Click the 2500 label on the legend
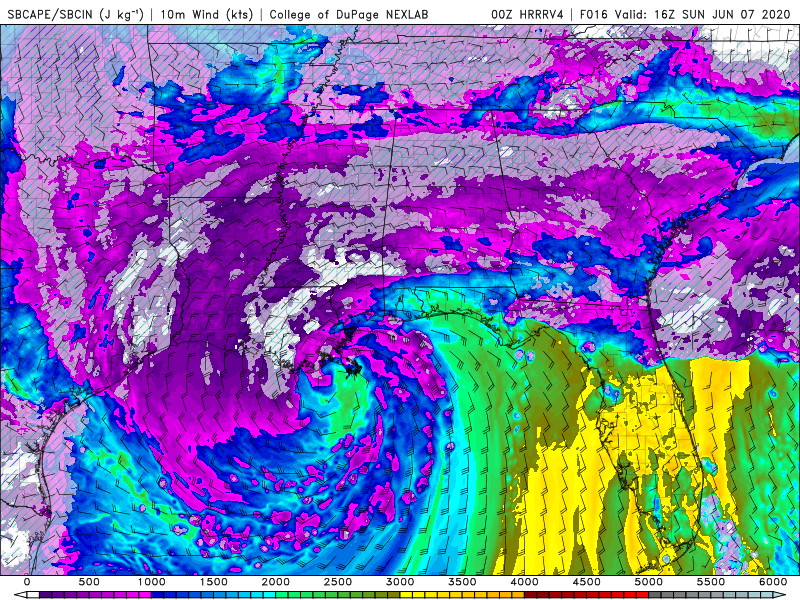The image size is (800, 600). (x=338, y=582)
